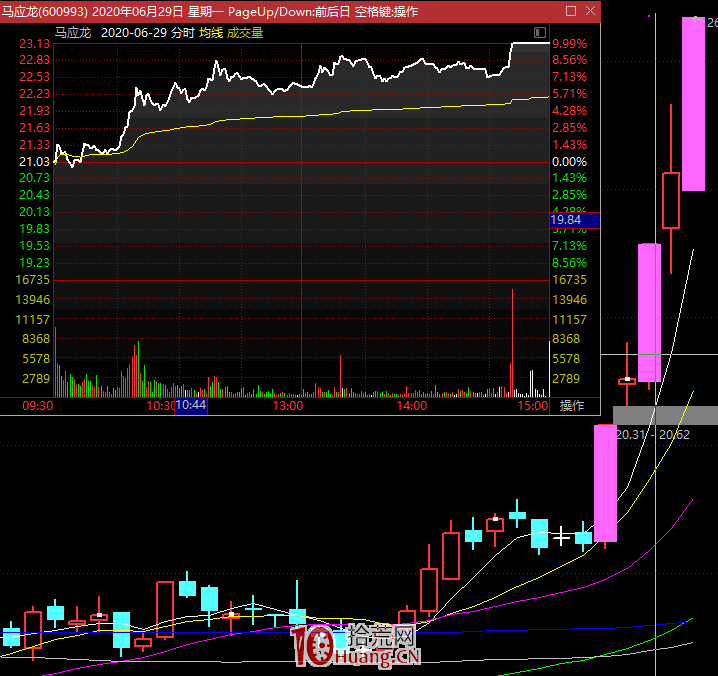The width and height of the screenshot is (718, 676).
Task: Maximize the intraday chart popup window
Action: click(x=571, y=11)
